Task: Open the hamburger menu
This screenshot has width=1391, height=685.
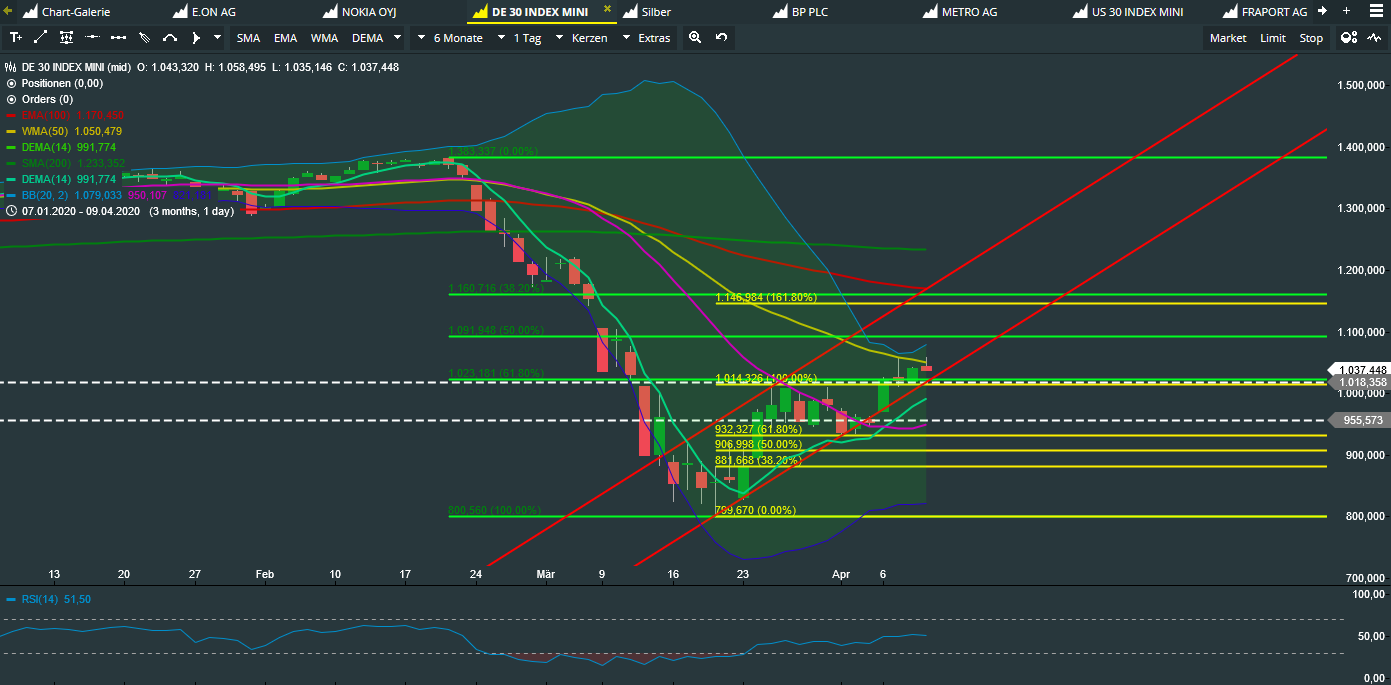Action: point(1376,11)
